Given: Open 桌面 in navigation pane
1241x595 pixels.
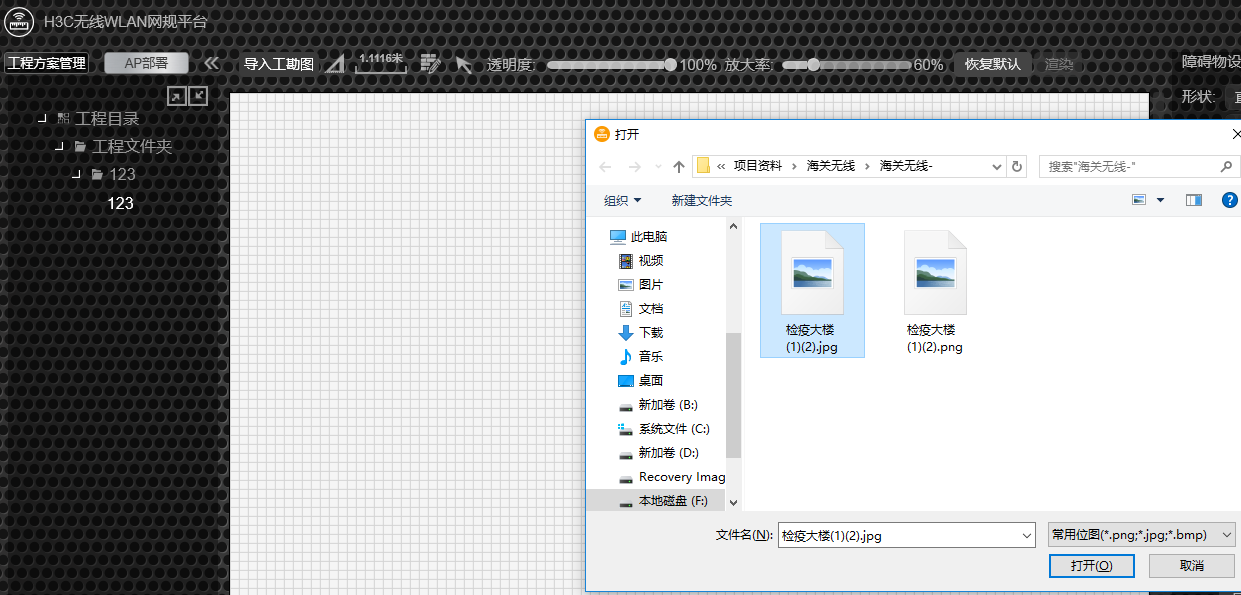Looking at the screenshot, I should (x=640, y=380).
